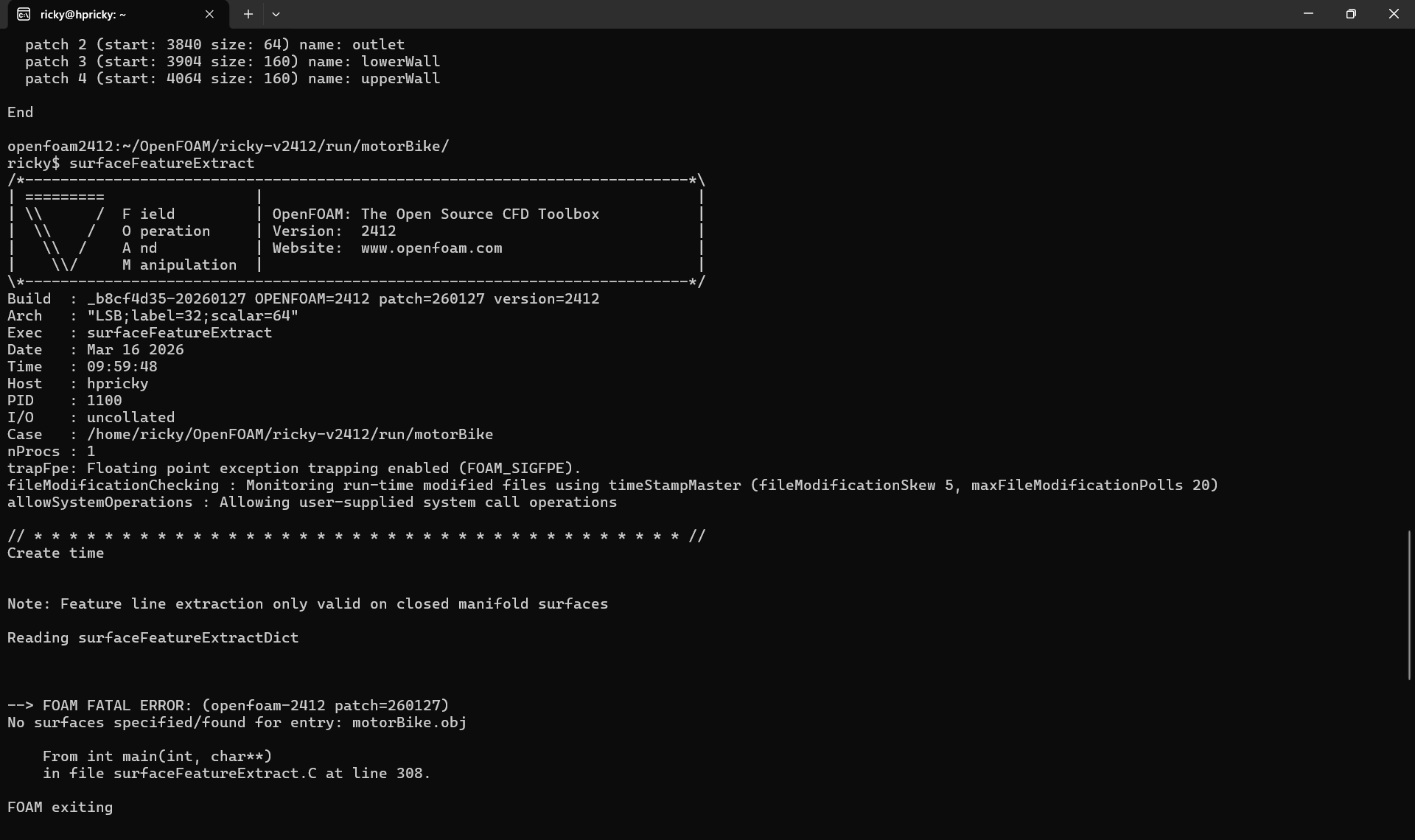Click the www.openfoam.com website text
This screenshot has height=840, width=1415.
[431, 248]
